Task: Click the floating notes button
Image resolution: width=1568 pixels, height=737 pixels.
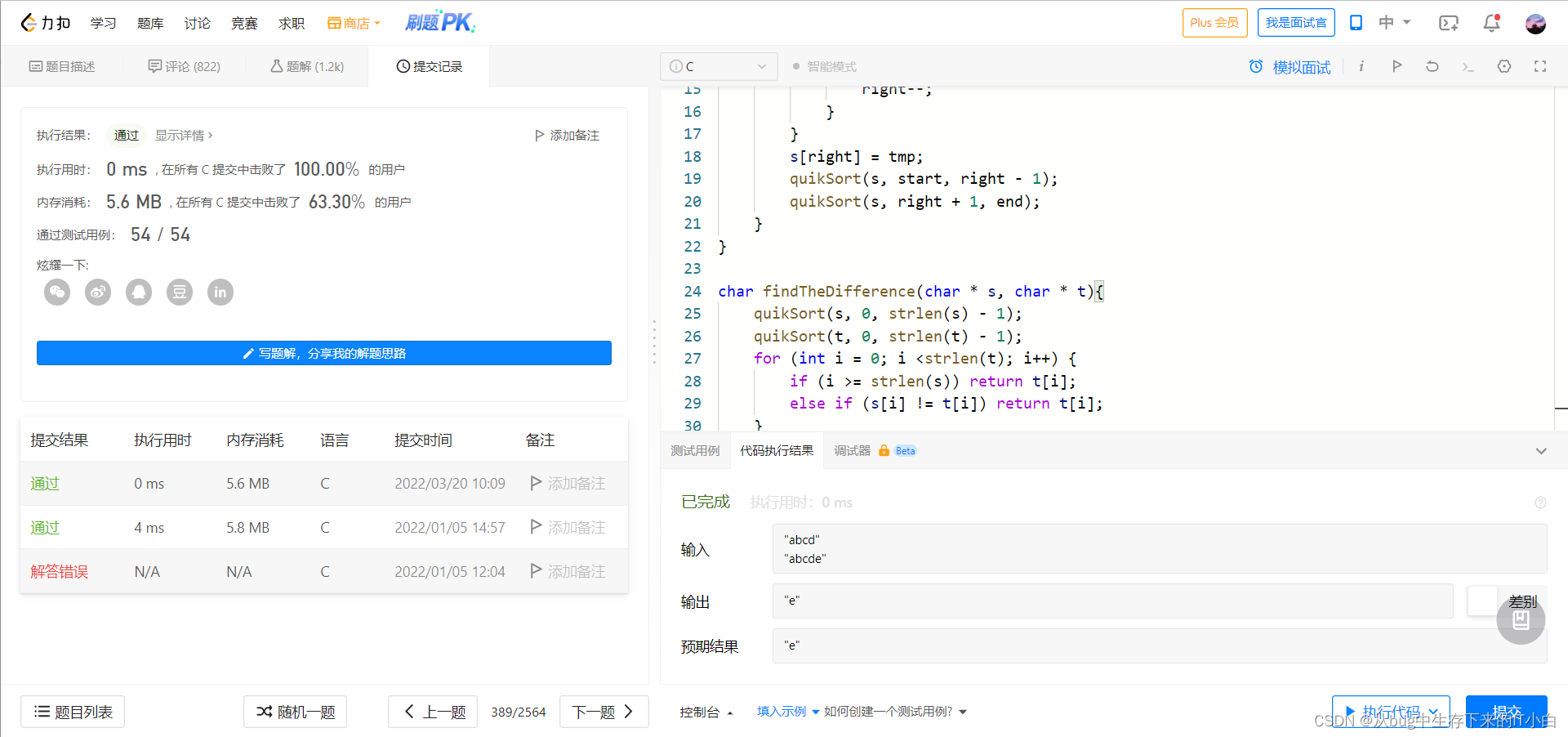Action: click(1521, 620)
